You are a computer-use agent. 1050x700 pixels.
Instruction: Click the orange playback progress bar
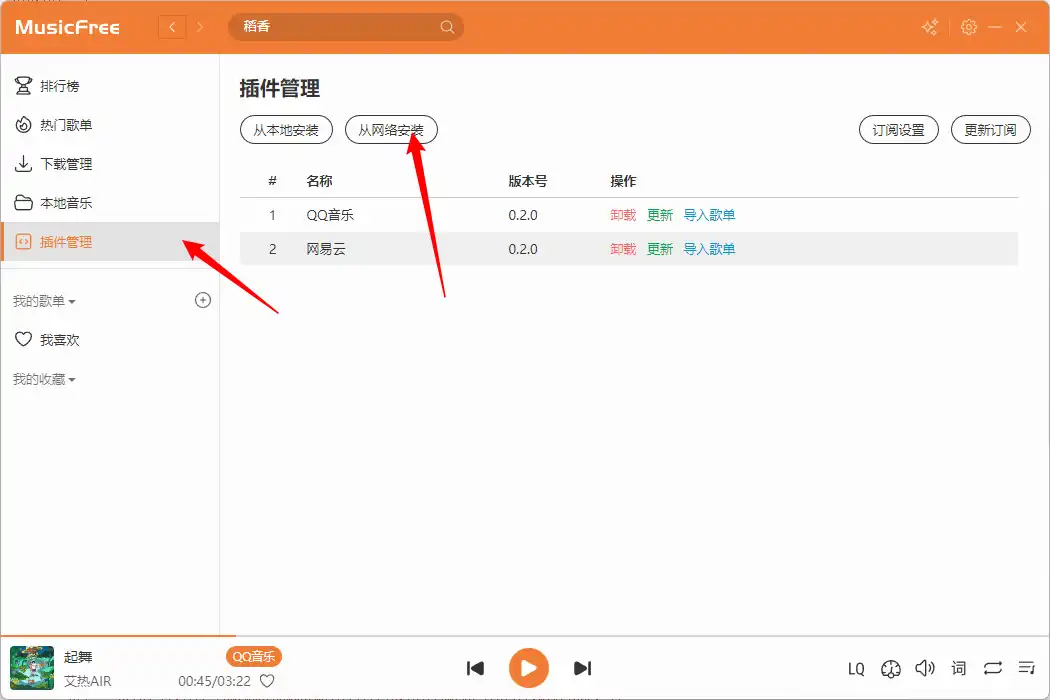118,636
